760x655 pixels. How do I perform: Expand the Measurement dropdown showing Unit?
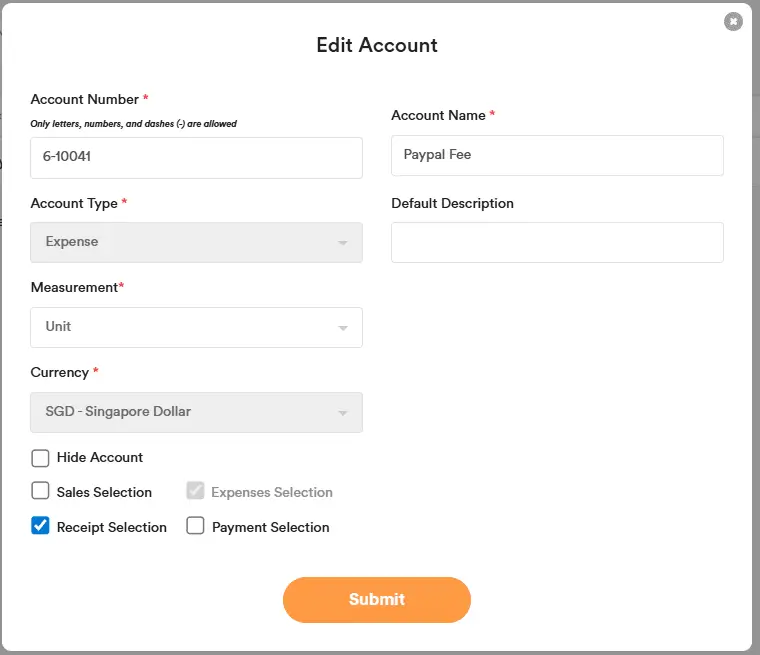pyautogui.click(x=196, y=327)
